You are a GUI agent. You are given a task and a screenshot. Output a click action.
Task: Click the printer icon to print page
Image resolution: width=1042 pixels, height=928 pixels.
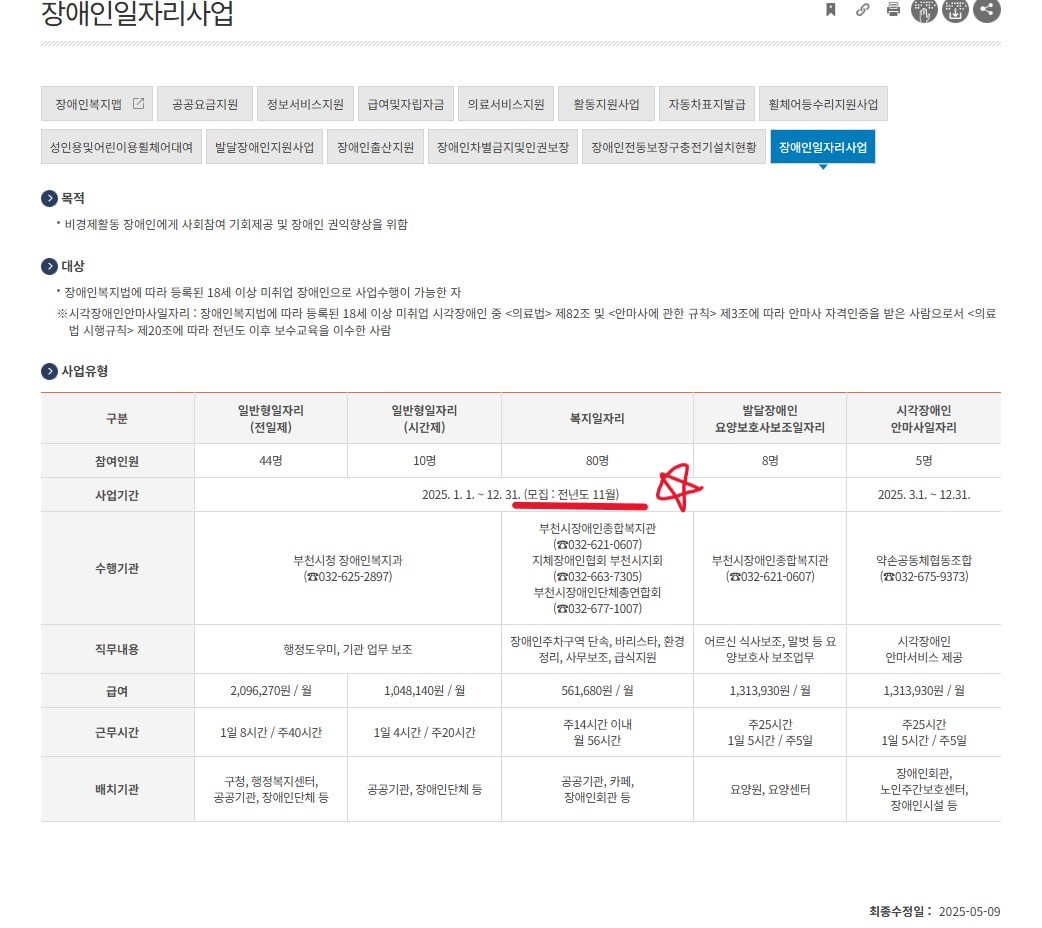point(893,10)
